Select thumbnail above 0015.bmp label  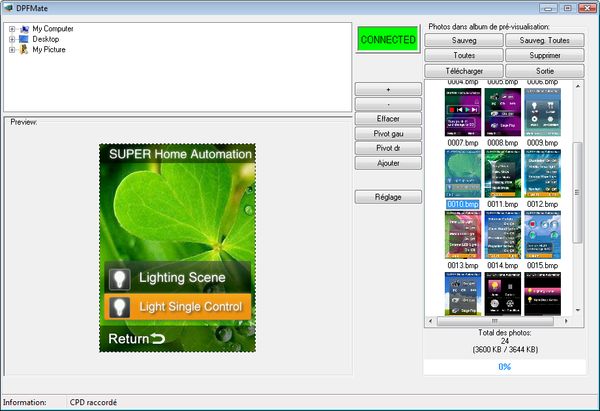pos(542,235)
